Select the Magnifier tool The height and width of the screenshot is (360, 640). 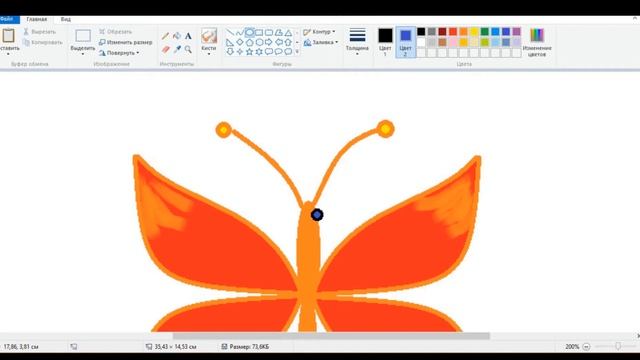(188, 49)
